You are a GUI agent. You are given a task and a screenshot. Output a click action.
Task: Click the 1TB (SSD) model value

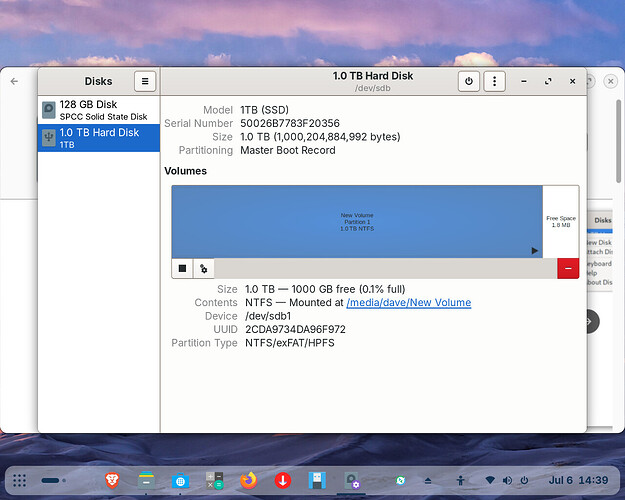(x=264, y=110)
